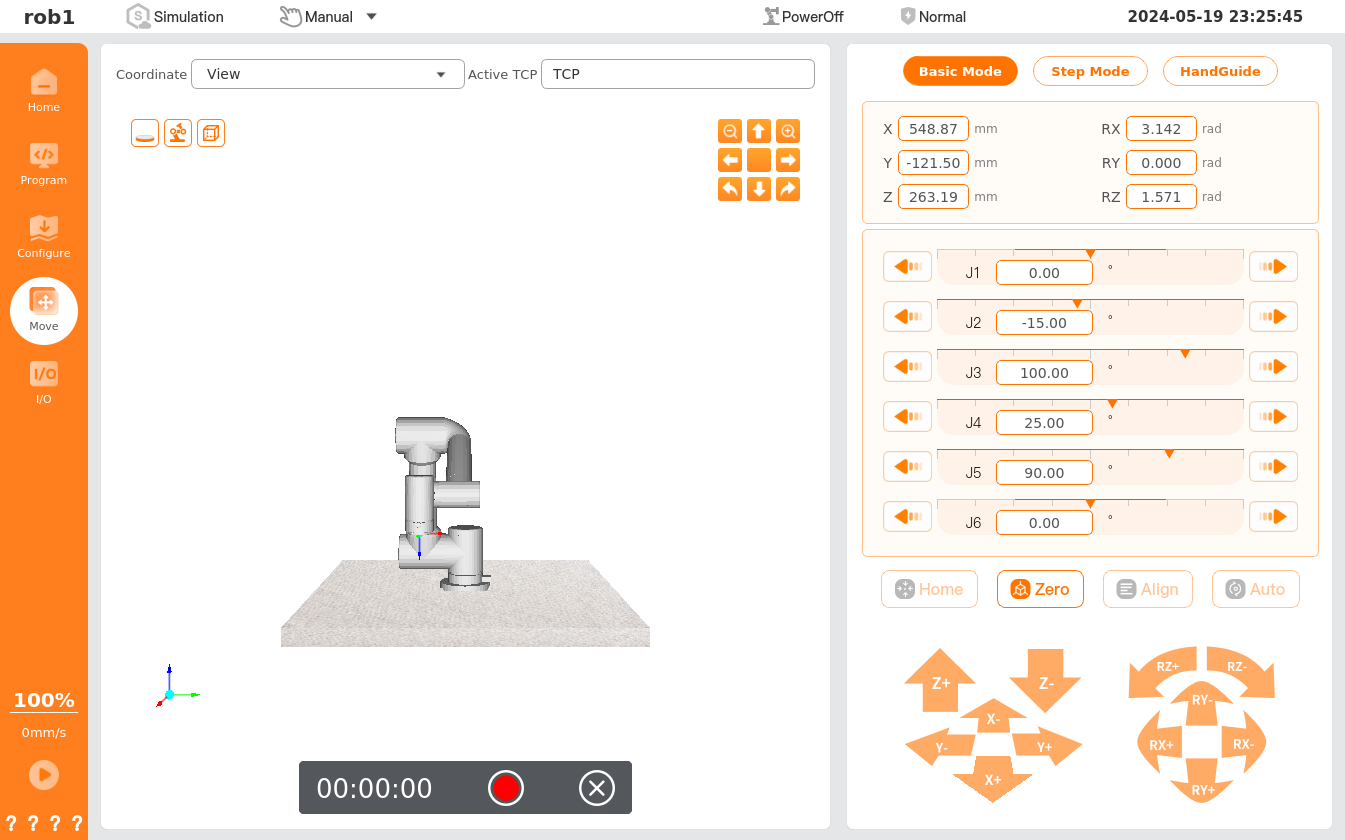Viewport: 1345px width, 840px height.
Task: Pan the 3D view right
Action: [x=788, y=160]
